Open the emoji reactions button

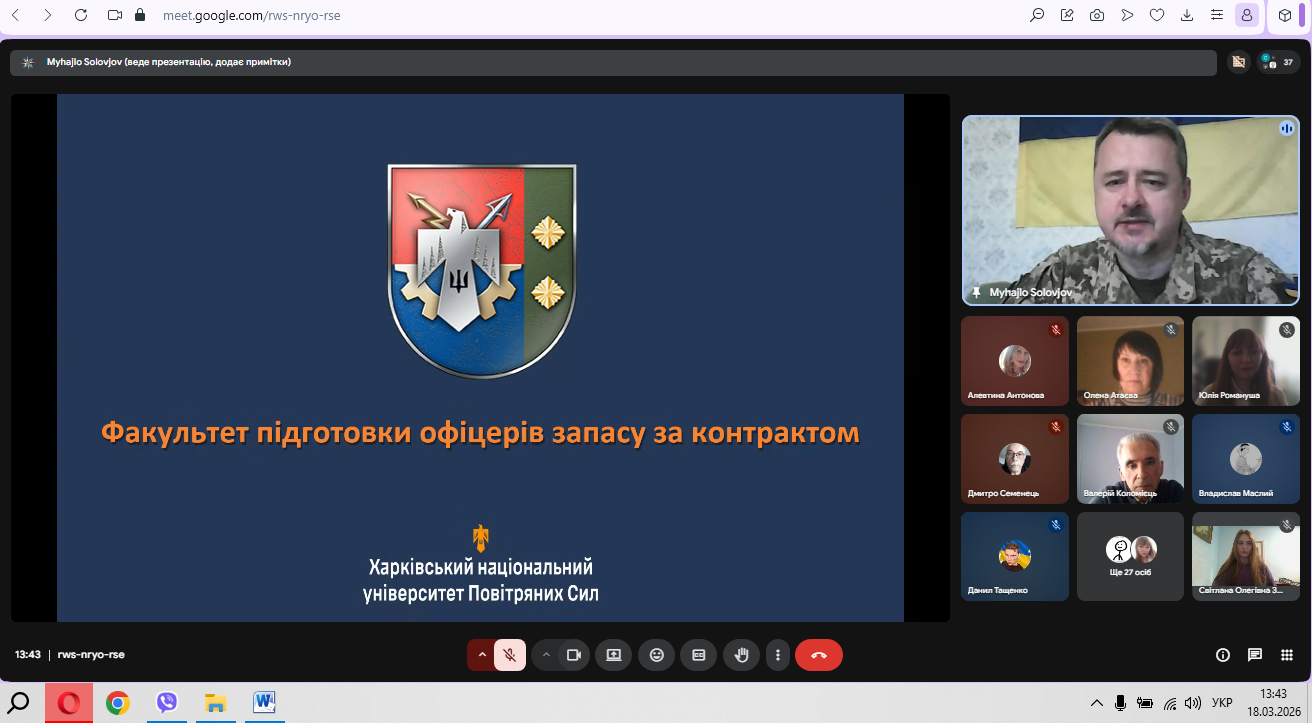coord(657,655)
